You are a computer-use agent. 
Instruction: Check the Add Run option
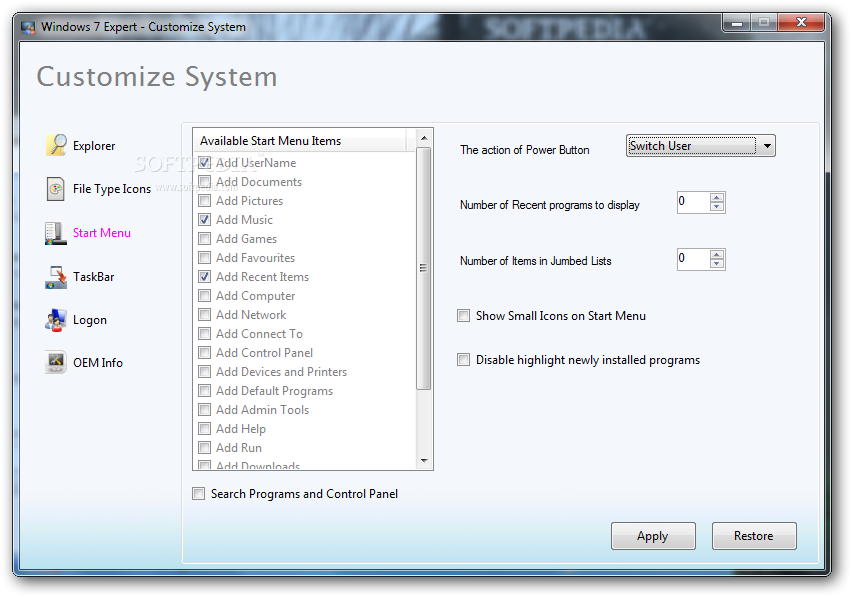204,448
